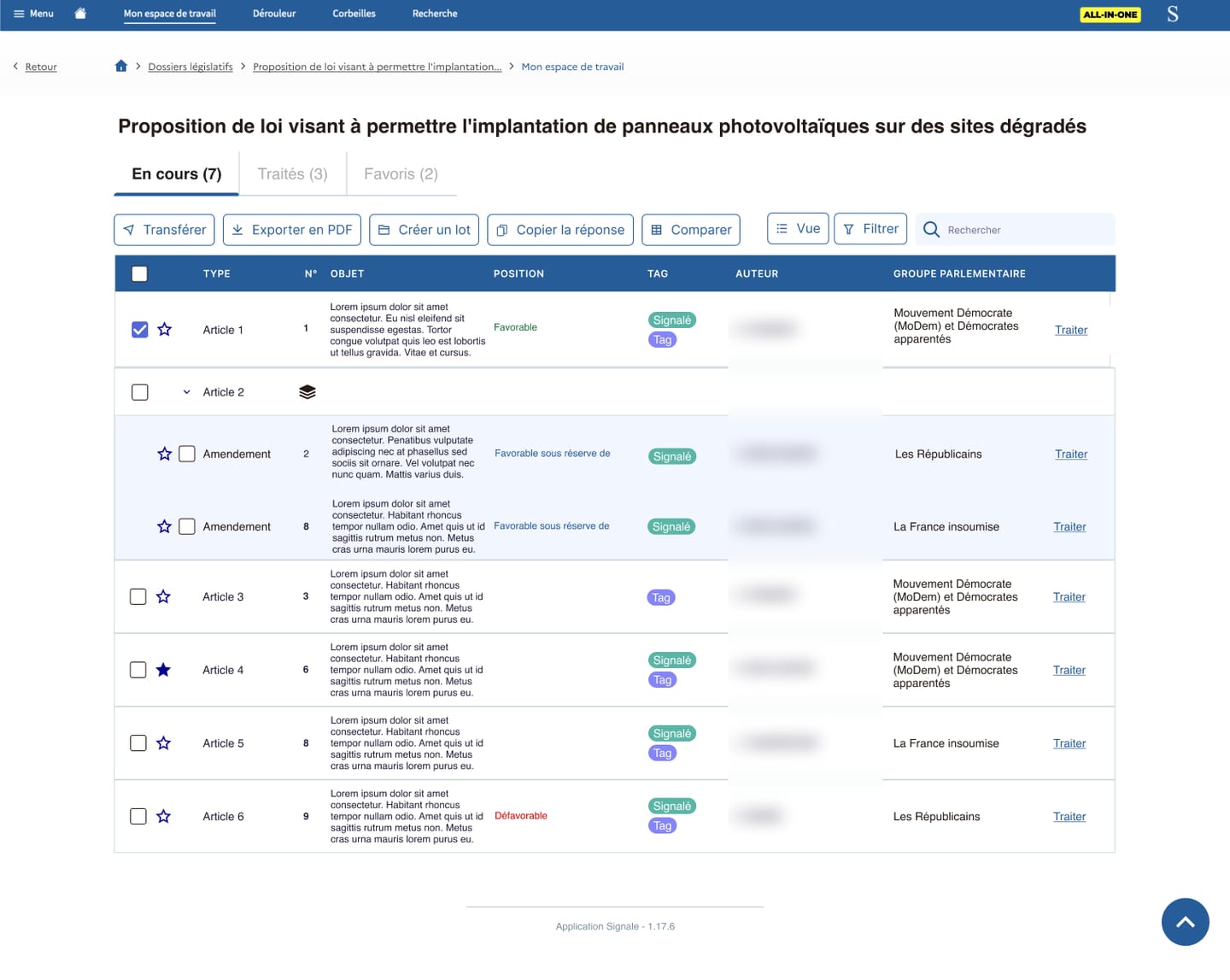Image resolution: width=1230 pixels, height=980 pixels.
Task: Open the hamburger Menu icon
Action: pyautogui.click(x=19, y=14)
